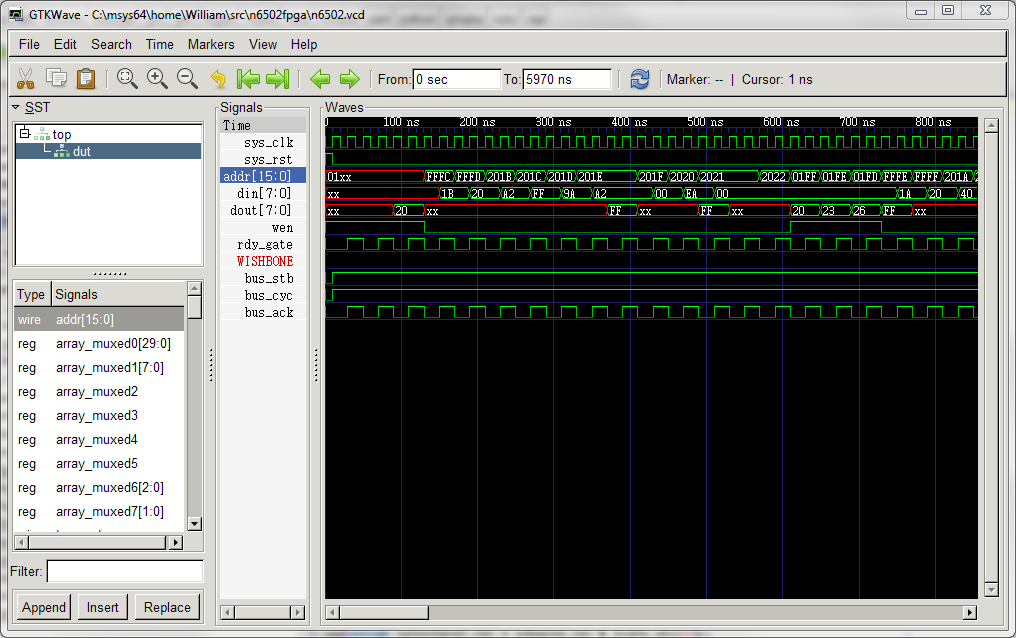Click the Filter text input field
1016x638 pixels.
124,571
